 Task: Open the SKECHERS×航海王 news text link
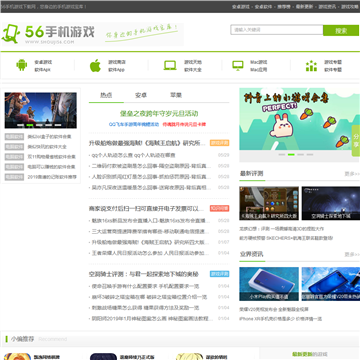click(286, 238)
